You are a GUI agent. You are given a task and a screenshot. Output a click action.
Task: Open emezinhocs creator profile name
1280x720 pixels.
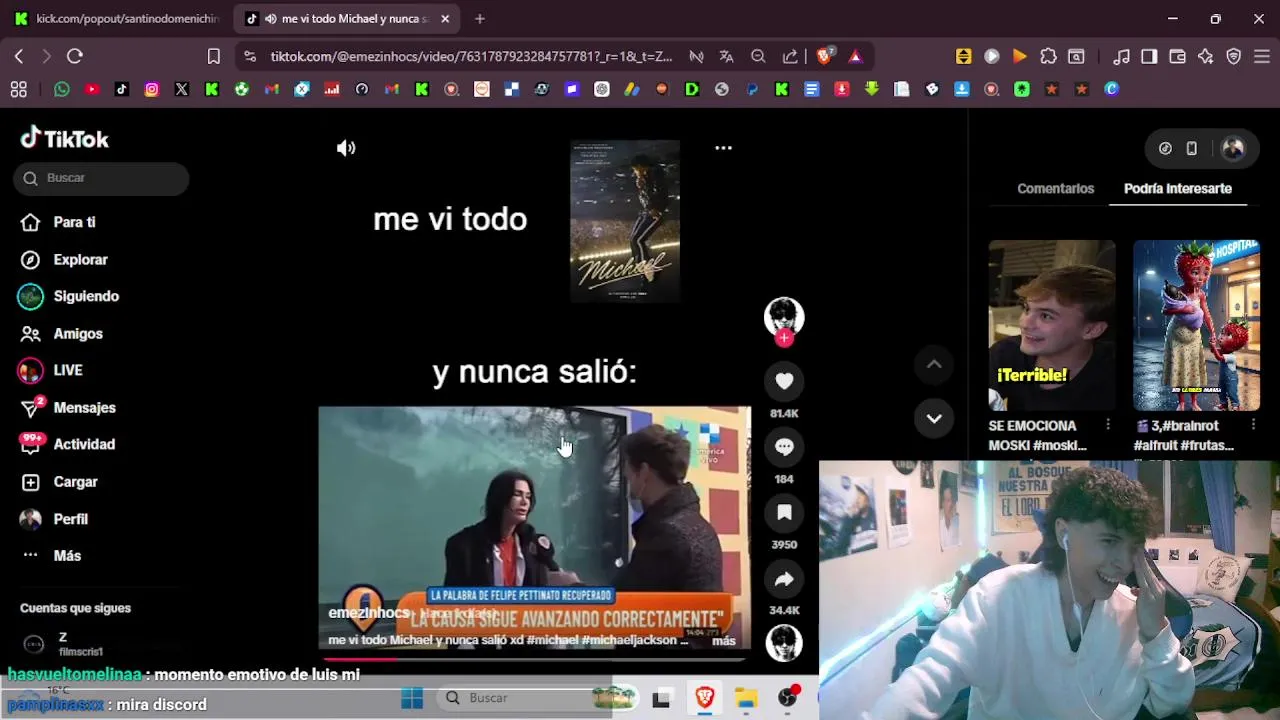pyautogui.click(x=369, y=613)
